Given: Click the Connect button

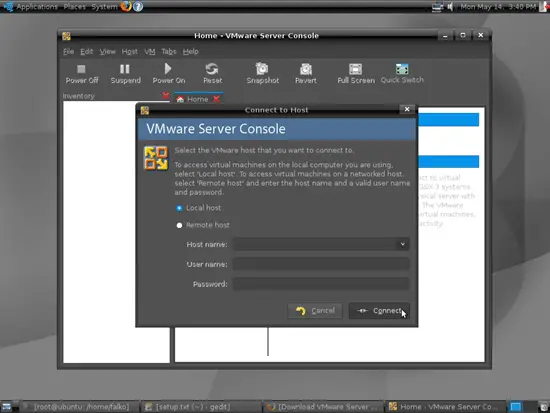Looking at the screenshot, I should (x=379, y=311).
